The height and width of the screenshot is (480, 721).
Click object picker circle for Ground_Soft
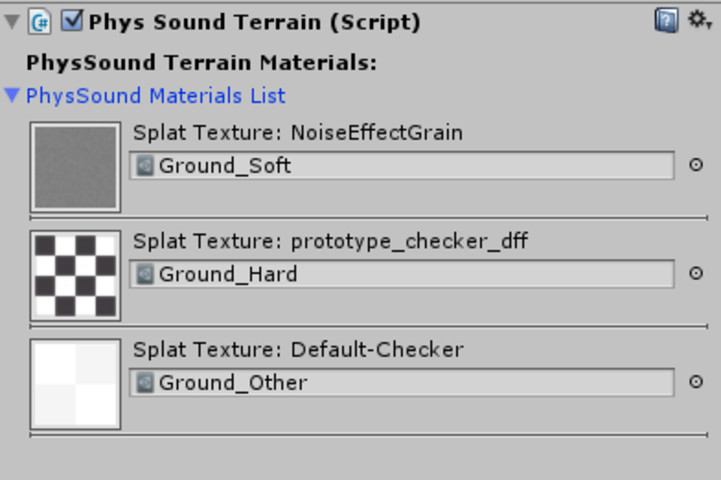(x=697, y=165)
